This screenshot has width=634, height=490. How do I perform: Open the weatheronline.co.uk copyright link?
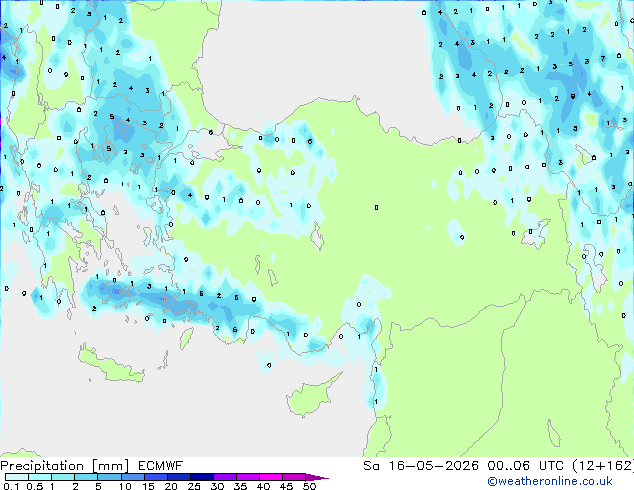549,481
